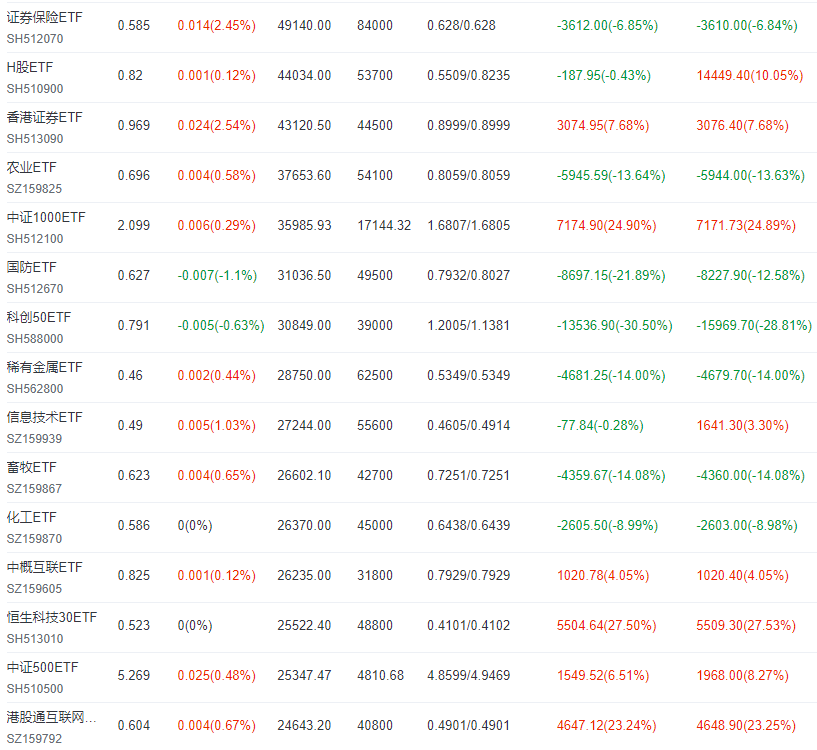
Task: Select stock code SZ159870
Action: coord(34,539)
